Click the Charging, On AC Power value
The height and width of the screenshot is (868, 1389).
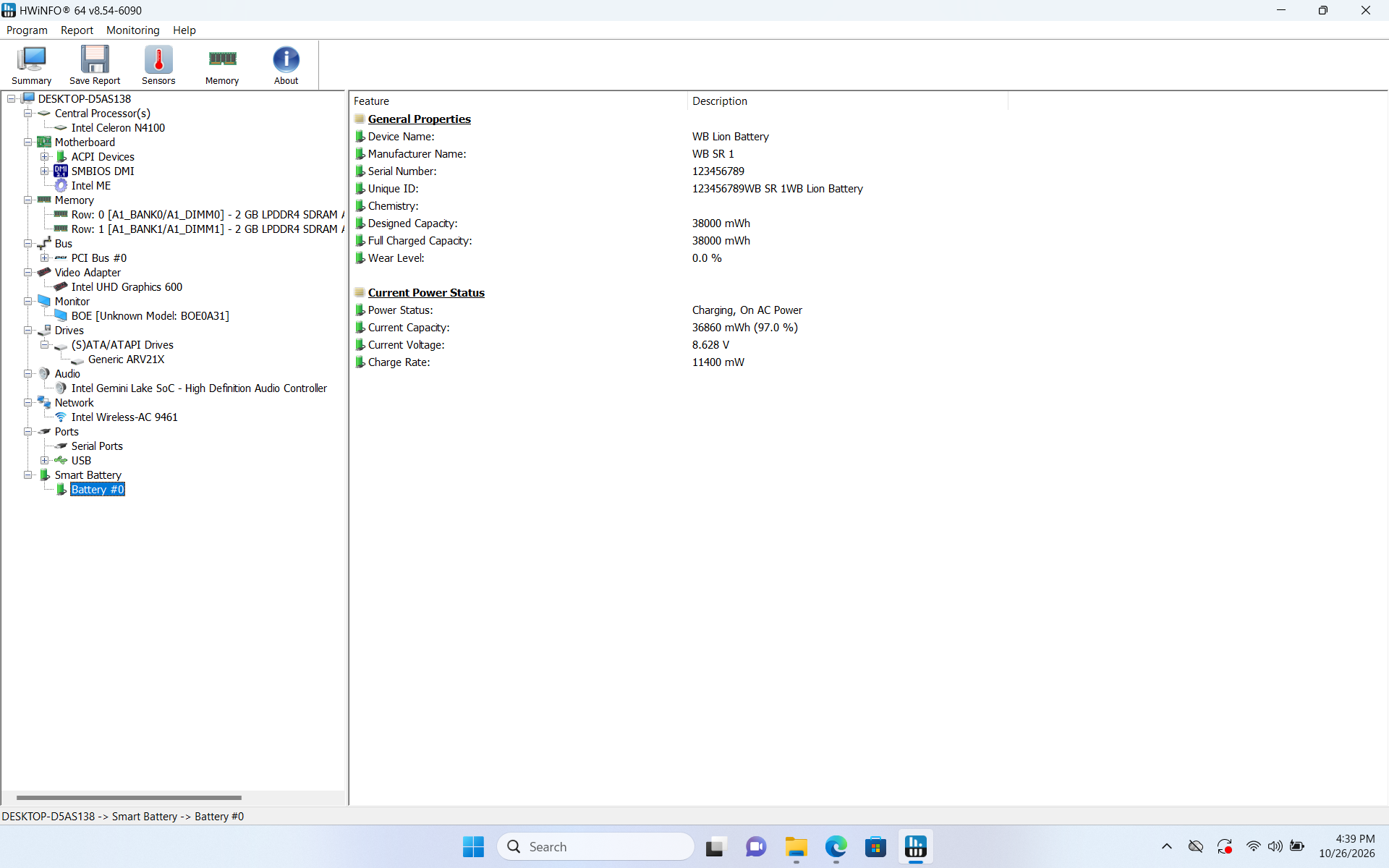pos(747,310)
